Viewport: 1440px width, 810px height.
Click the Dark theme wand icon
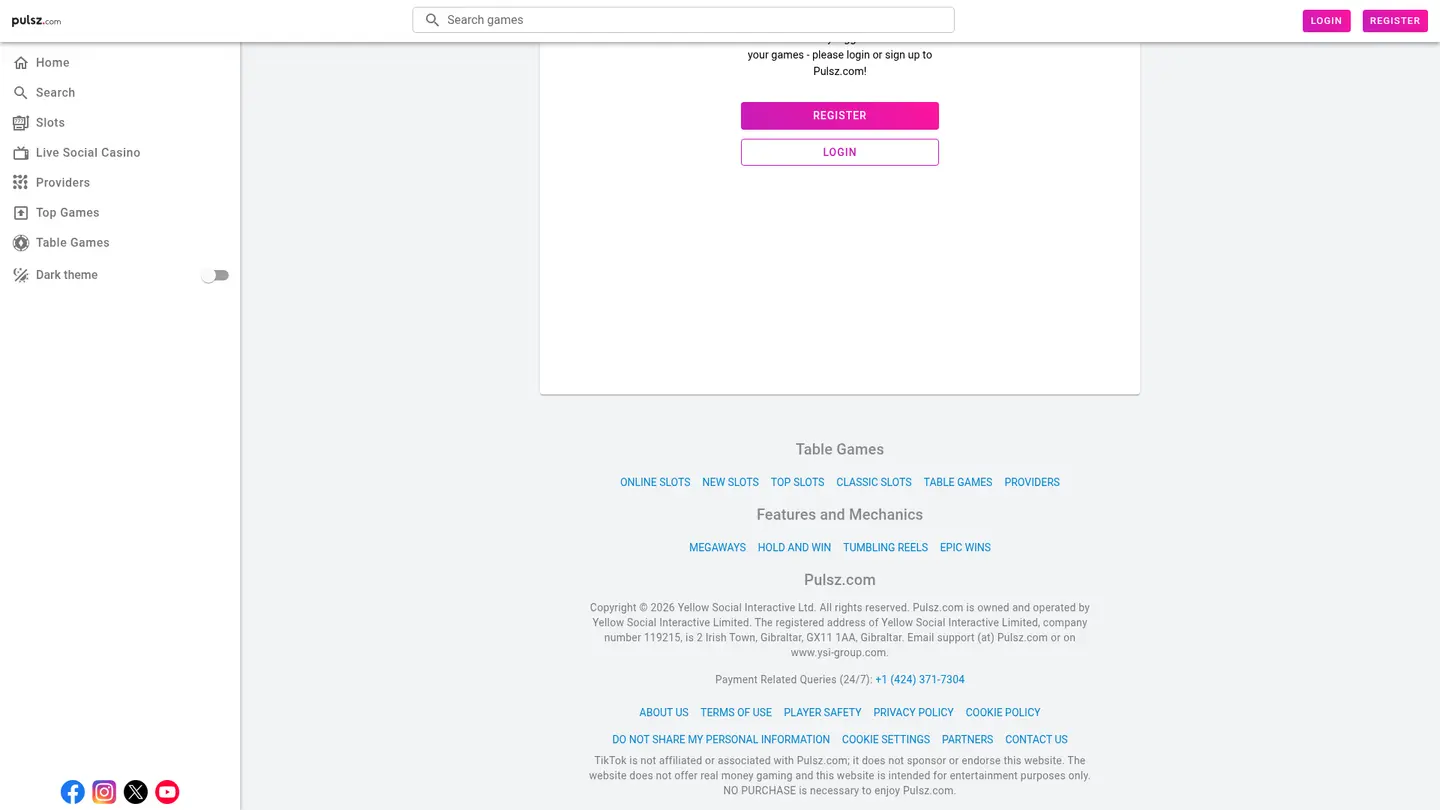coord(20,275)
